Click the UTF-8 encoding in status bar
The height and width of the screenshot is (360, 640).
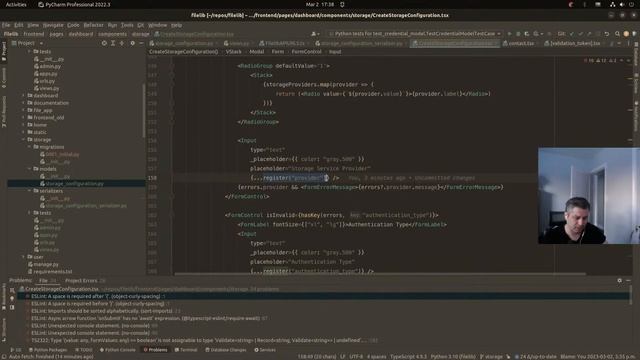pyautogui.click(x=356, y=356)
